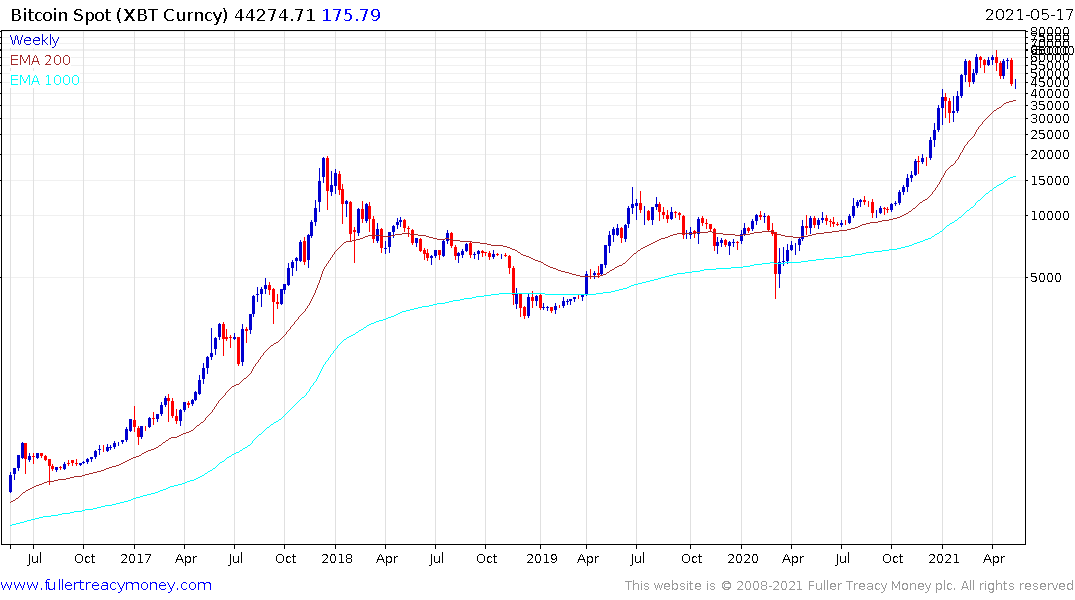Click the 2017 year label on time axis

(x=136, y=558)
